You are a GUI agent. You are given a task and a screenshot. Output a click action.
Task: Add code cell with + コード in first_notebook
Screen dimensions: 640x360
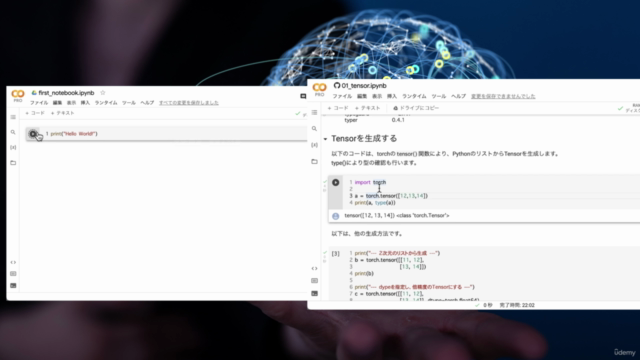35,113
